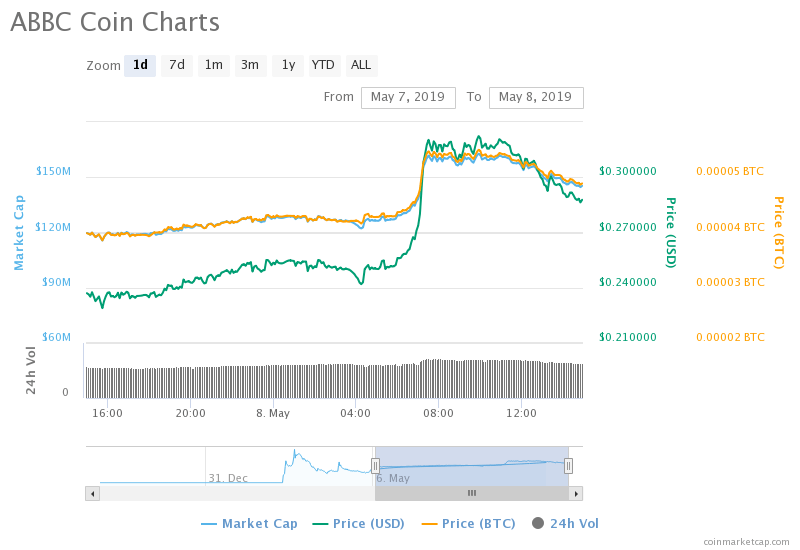This screenshot has width=800, height=550.
Task: Toggle Price (USD) series in legend
Action: 361,523
